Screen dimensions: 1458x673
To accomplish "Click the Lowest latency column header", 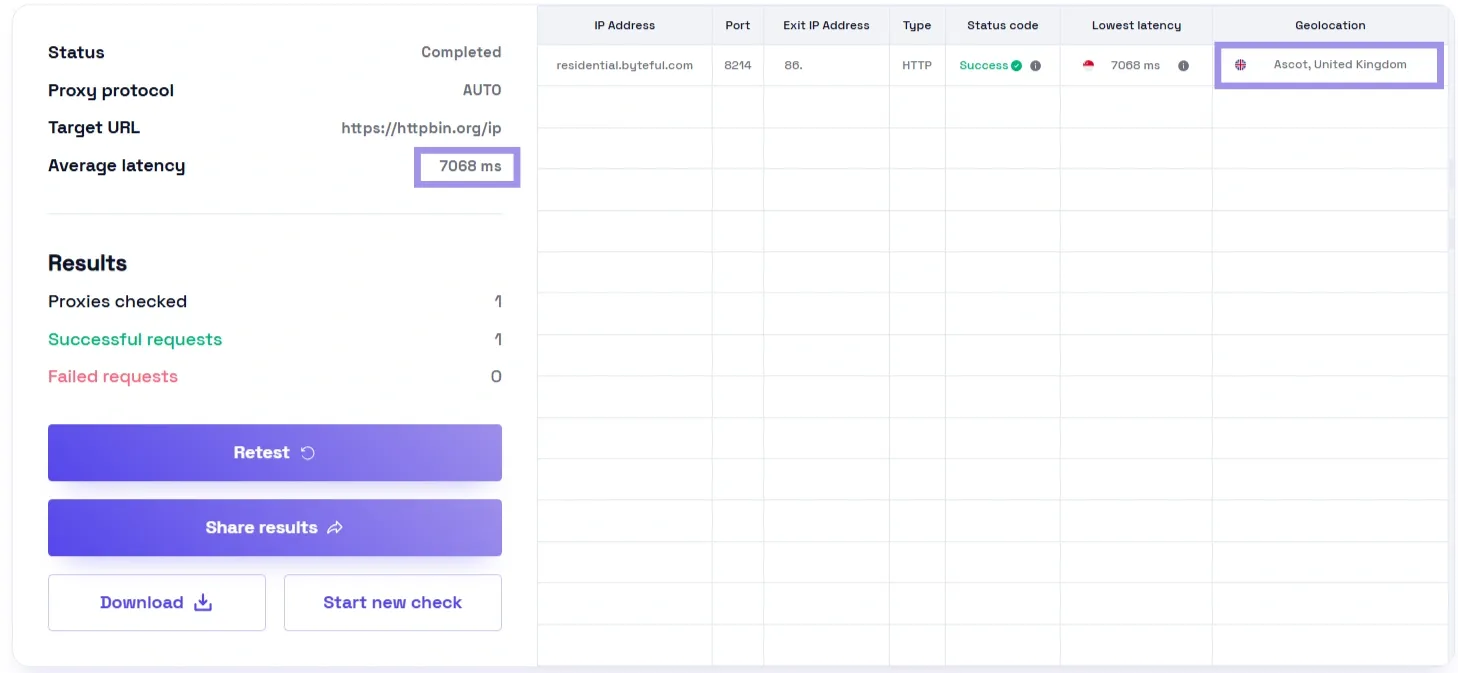I will 1136,25.
